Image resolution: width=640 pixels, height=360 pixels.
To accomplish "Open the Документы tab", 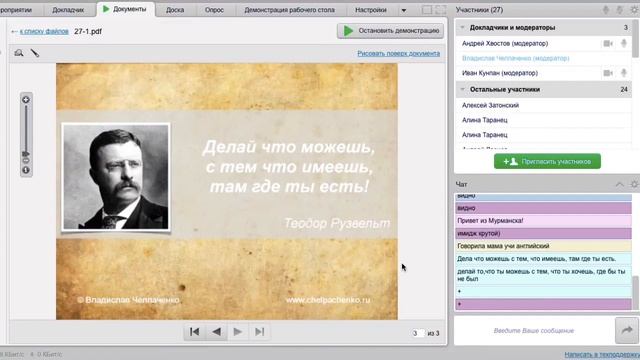I will click(x=125, y=9).
